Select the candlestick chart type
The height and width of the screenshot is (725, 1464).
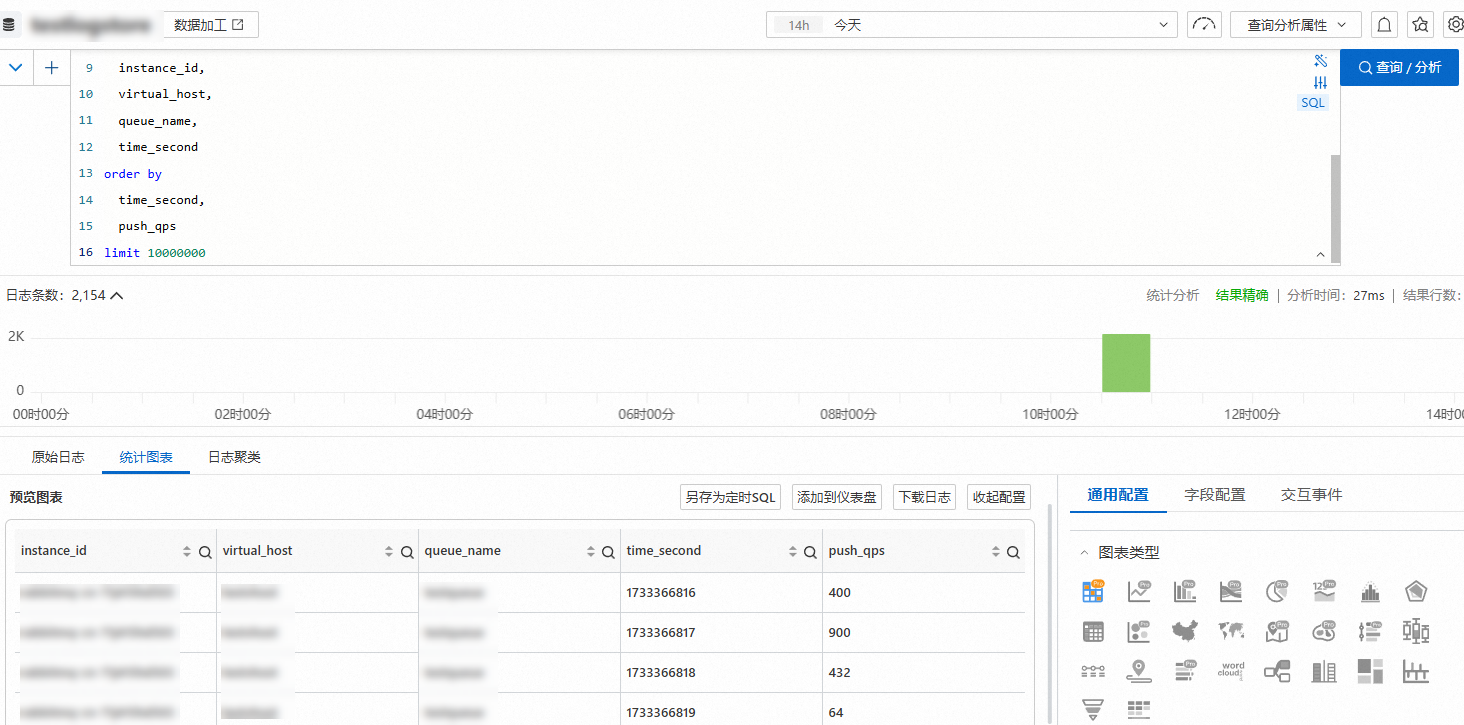pos(1416,631)
